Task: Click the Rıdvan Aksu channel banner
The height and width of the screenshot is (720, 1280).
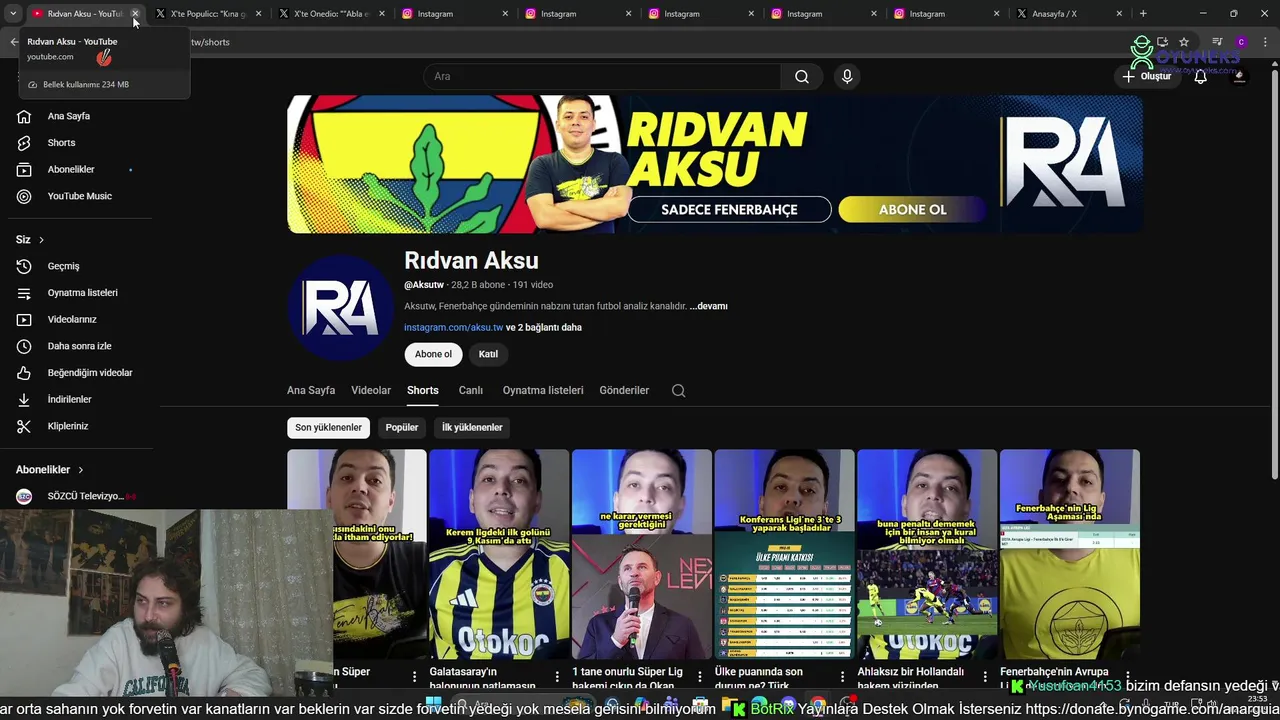Action: [x=715, y=165]
